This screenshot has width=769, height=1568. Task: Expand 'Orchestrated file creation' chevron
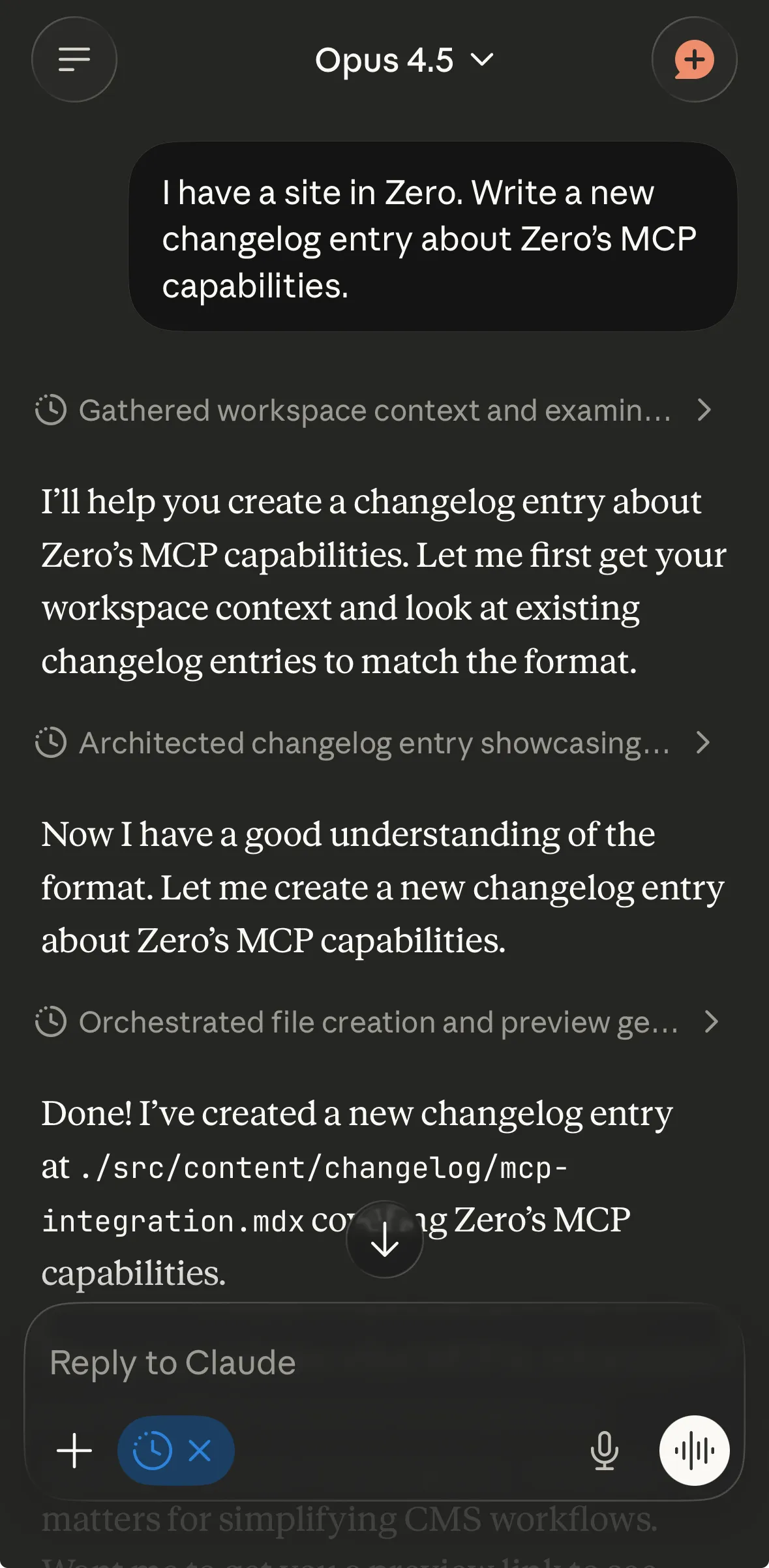[712, 1022]
